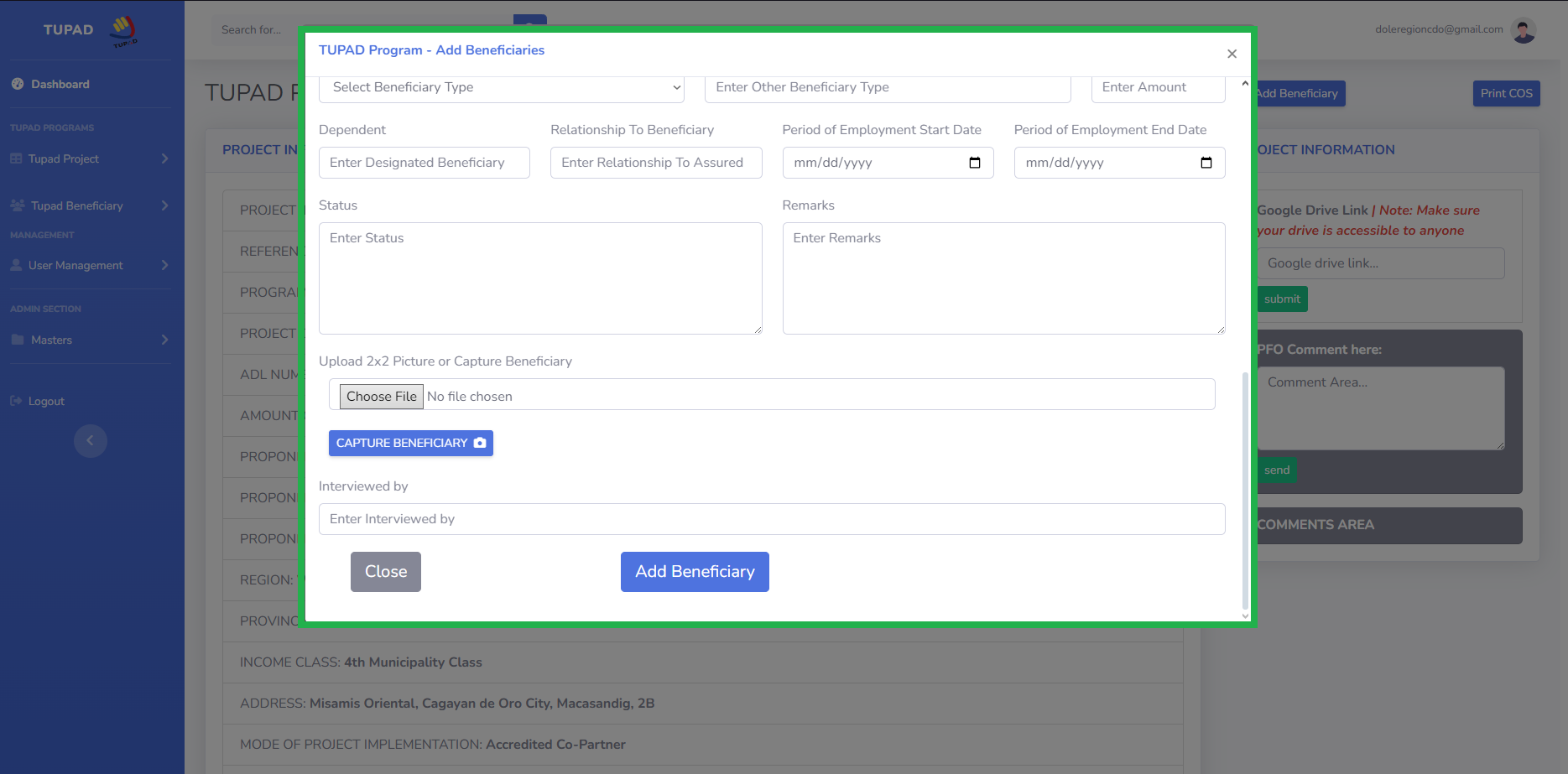Click the INCOME CLASS: 4th Municipality Class row
The height and width of the screenshot is (774, 1568).
(x=703, y=662)
